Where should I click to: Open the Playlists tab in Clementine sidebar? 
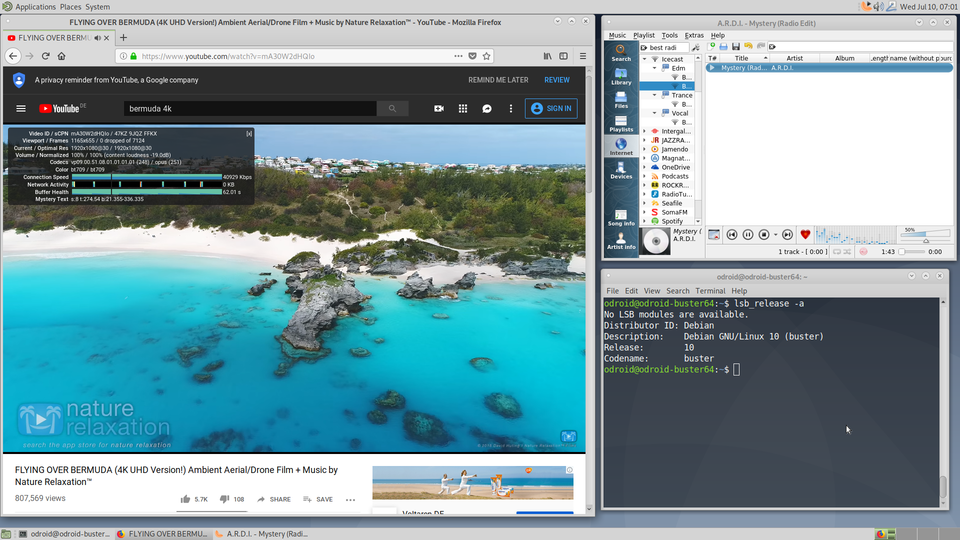621,124
